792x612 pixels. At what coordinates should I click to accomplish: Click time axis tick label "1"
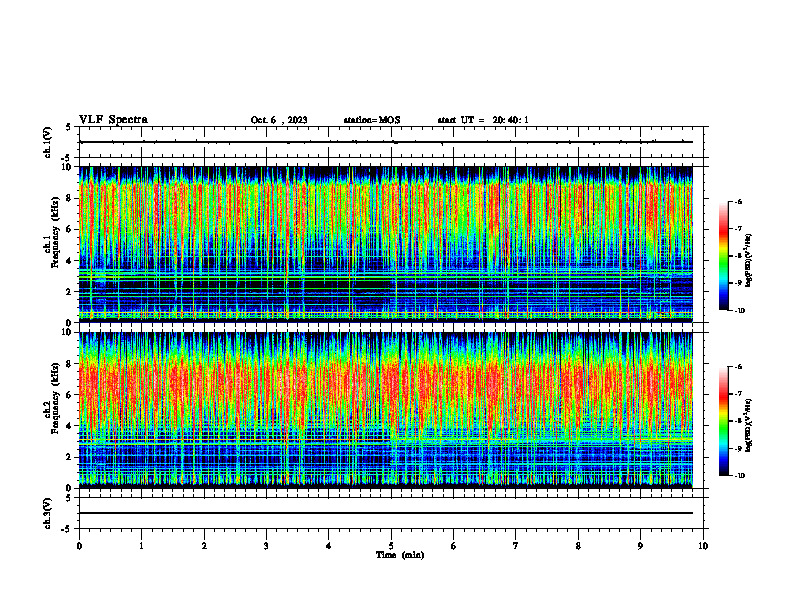(x=141, y=546)
